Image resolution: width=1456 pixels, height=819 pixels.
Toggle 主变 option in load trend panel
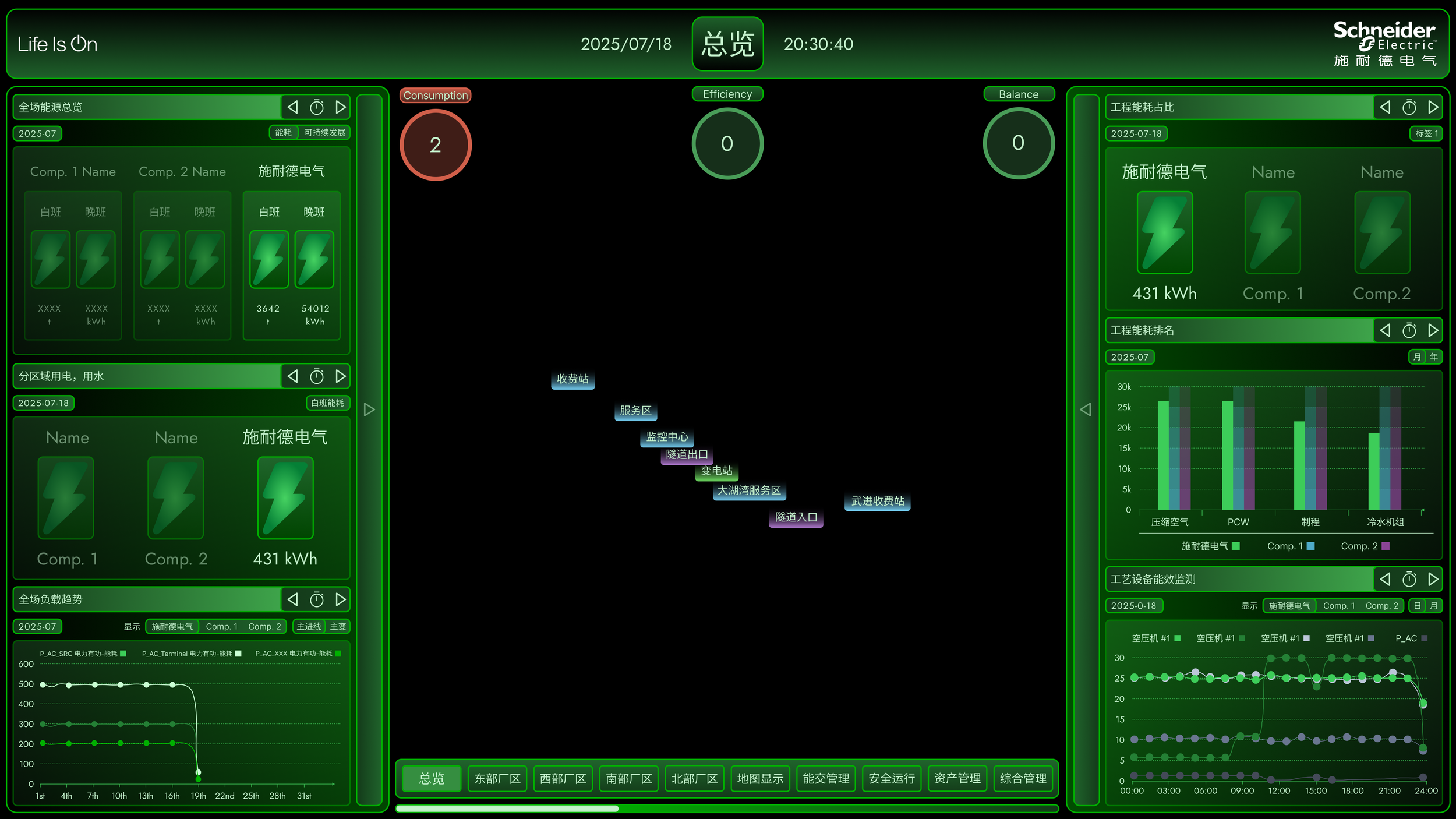(x=338, y=626)
